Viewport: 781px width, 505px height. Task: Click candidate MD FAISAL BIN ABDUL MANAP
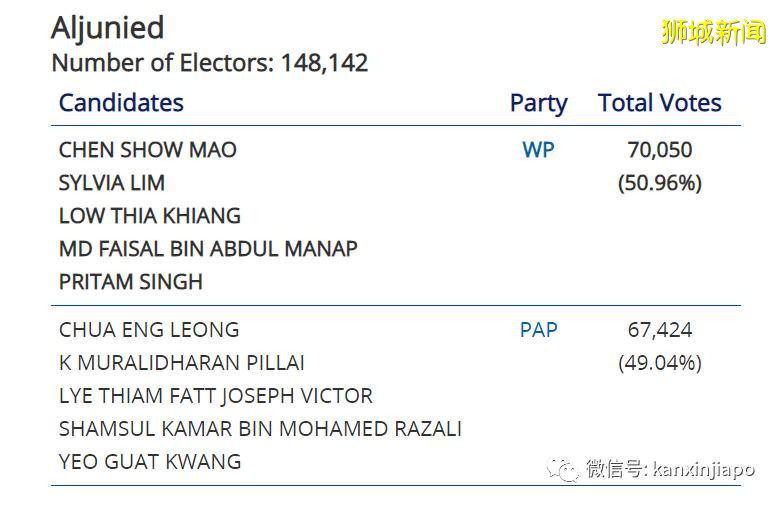[x=208, y=249]
